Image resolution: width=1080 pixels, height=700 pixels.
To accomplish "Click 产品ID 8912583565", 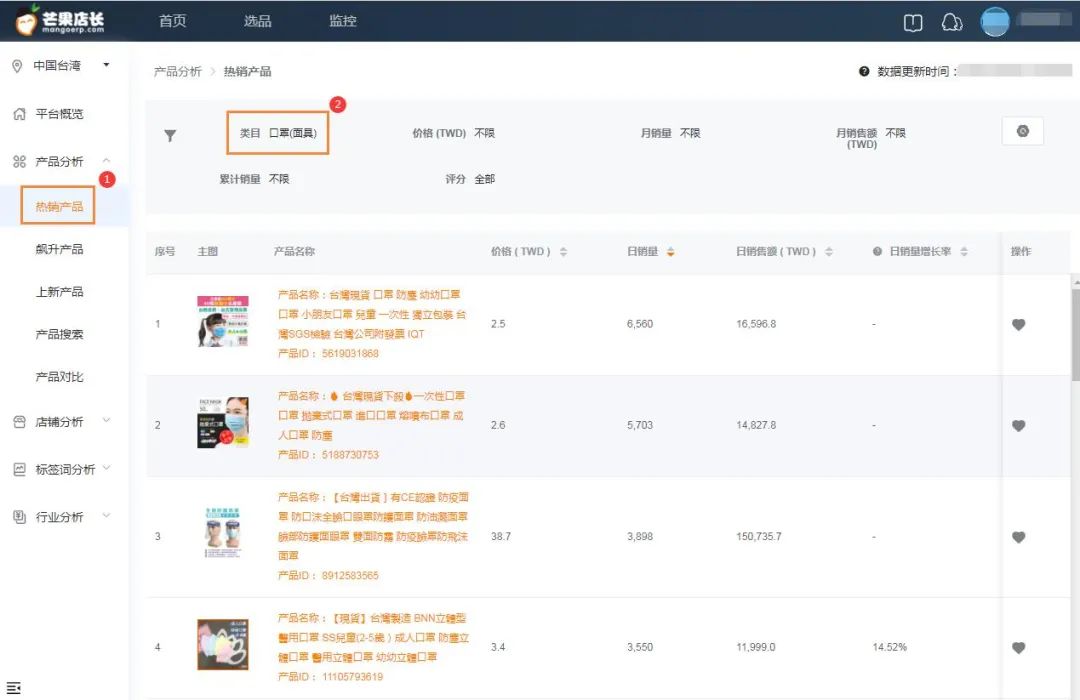I will (x=328, y=575).
